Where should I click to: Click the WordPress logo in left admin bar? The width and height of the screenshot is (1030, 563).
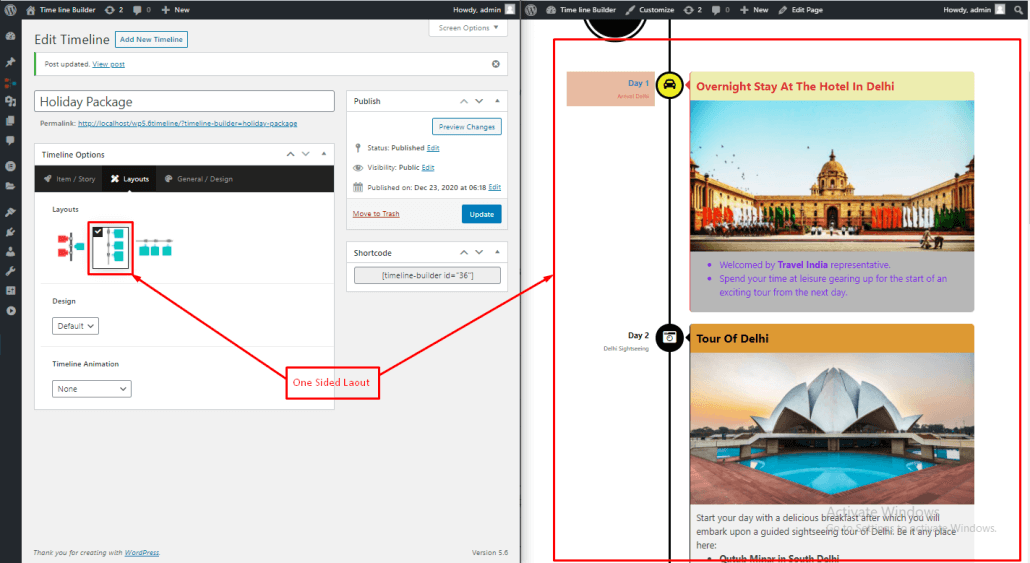11,10
